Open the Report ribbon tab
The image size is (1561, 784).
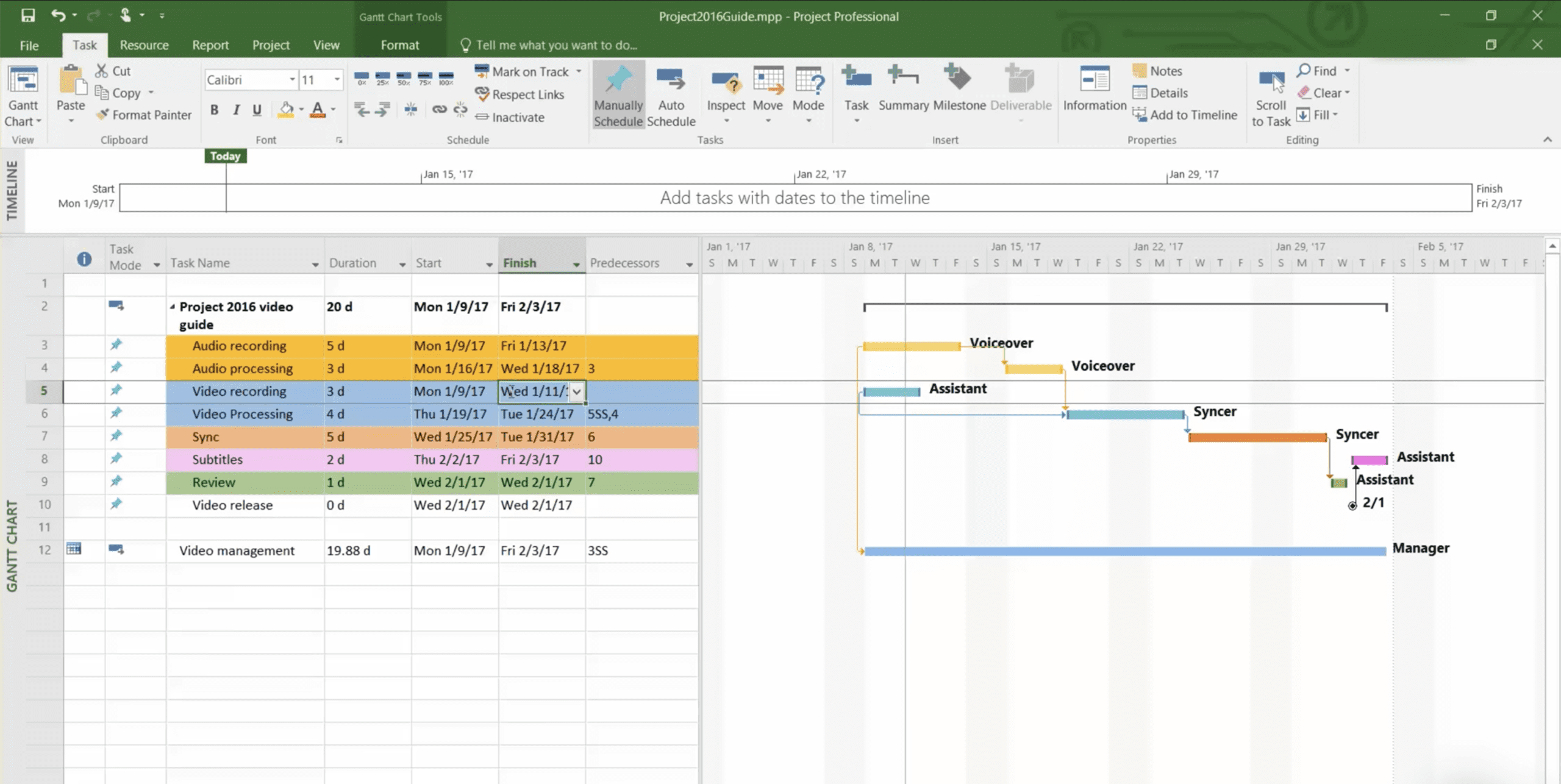(x=210, y=45)
